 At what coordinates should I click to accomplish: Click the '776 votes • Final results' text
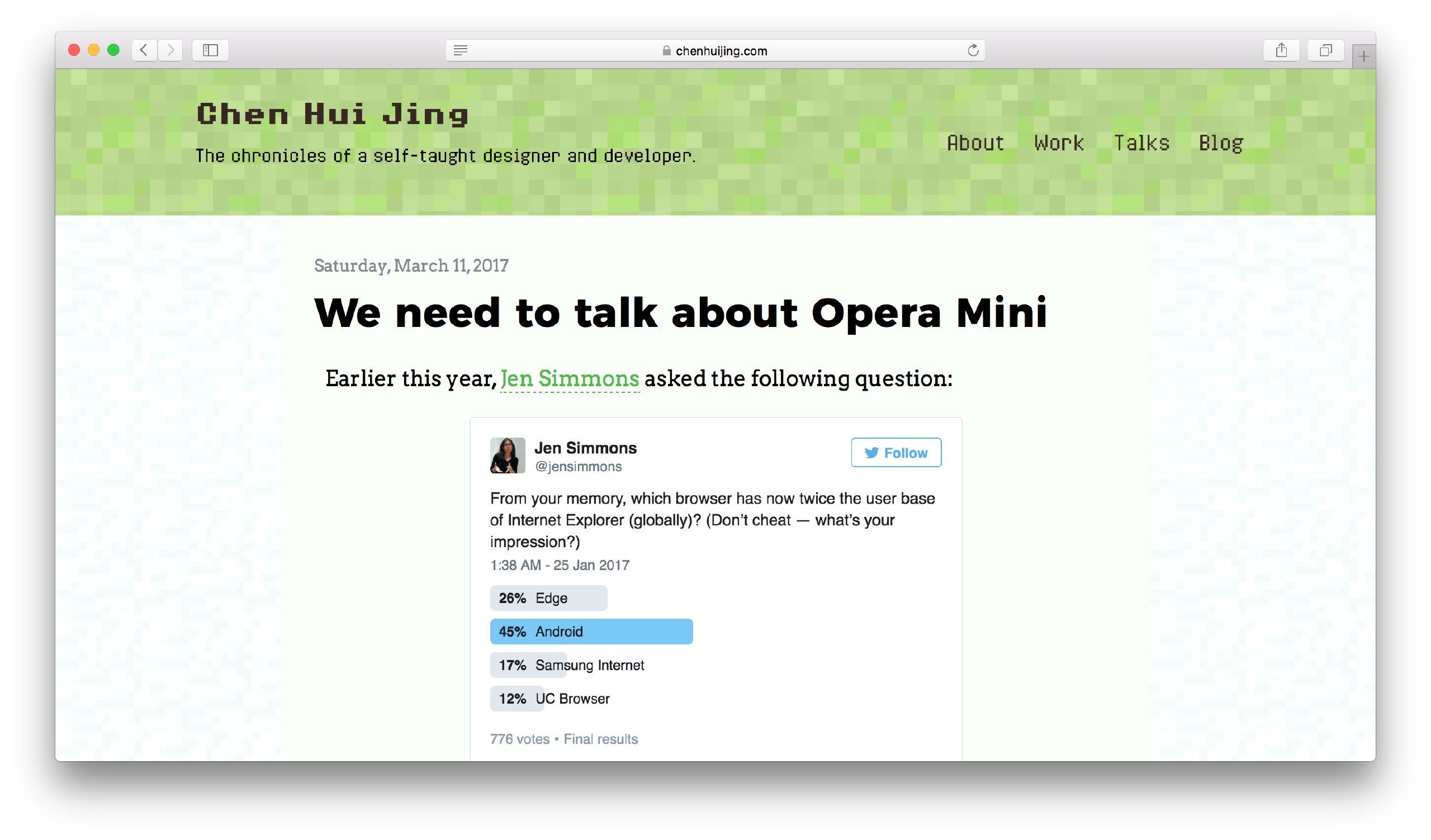pos(564,739)
